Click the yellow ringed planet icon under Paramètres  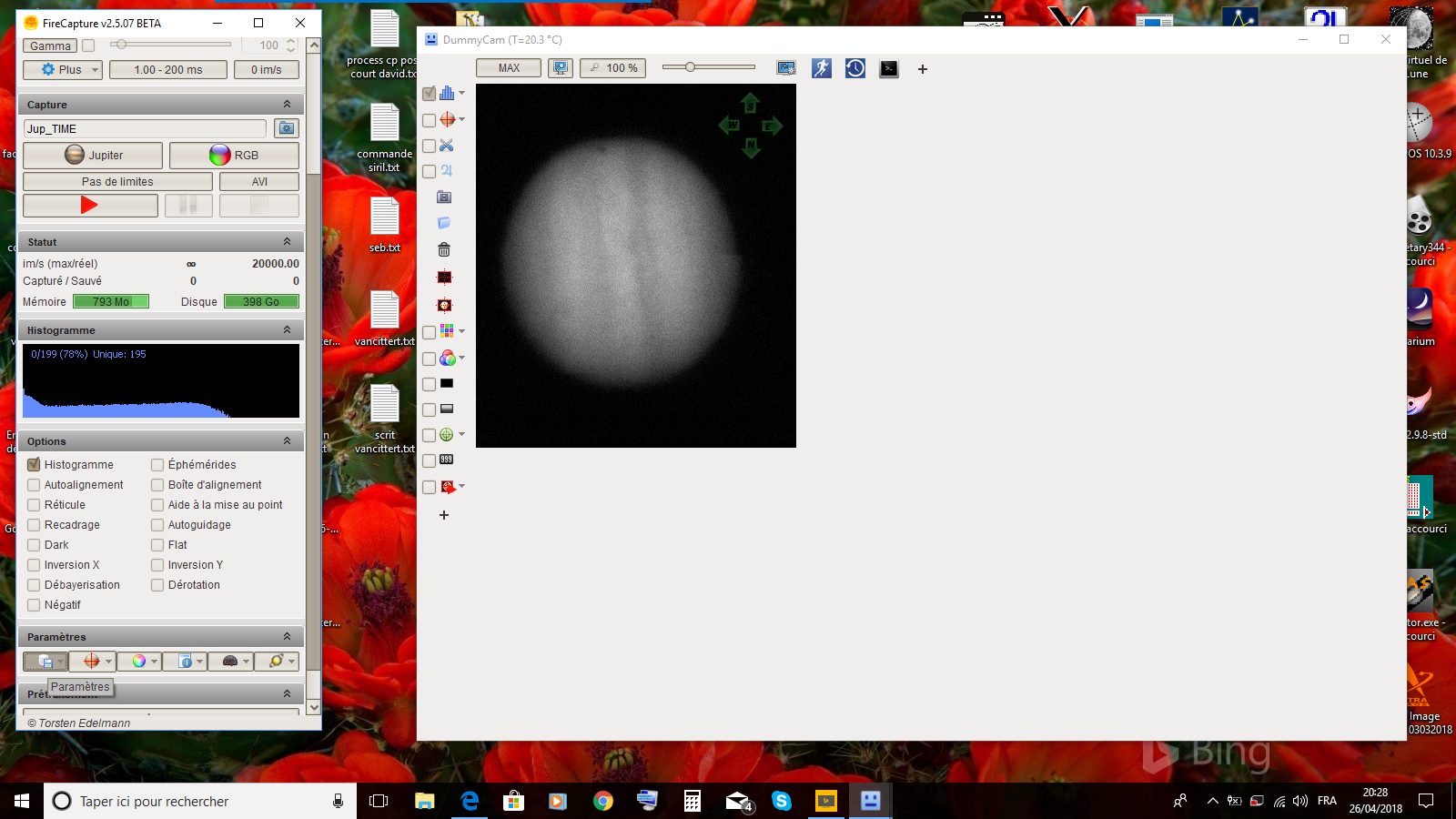click(277, 662)
